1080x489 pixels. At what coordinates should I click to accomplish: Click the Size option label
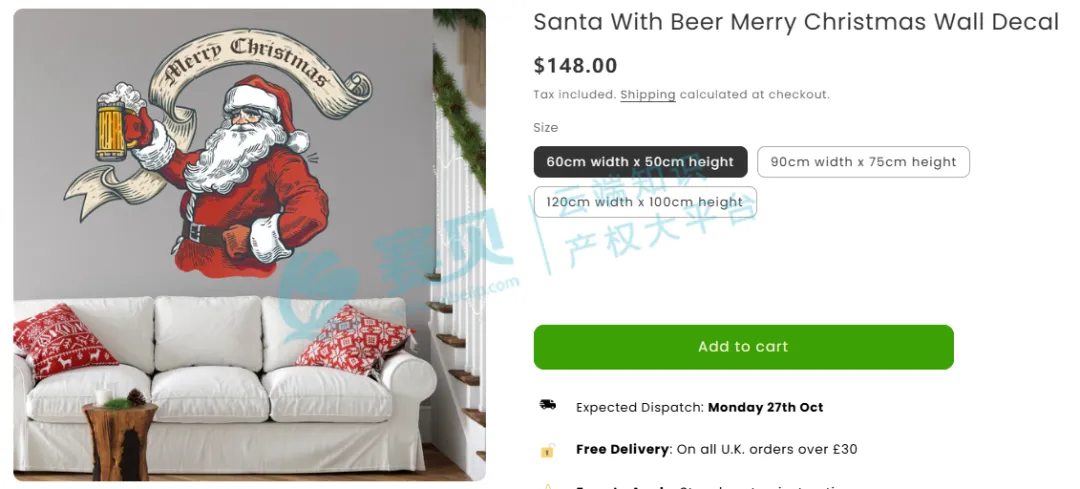546,127
